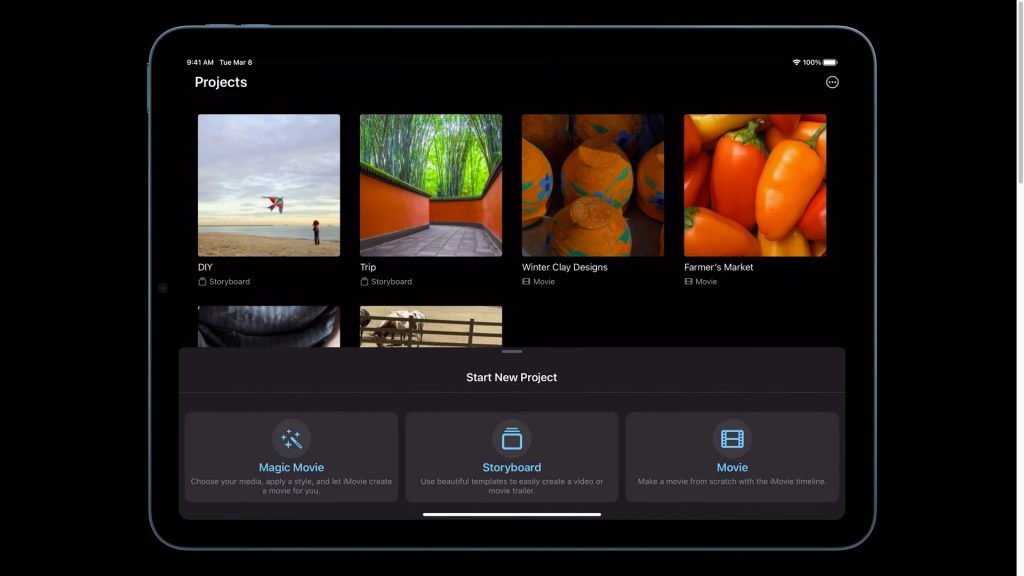Click the sheet grabber handle above Start New Project
This screenshot has width=1024, height=576.
click(x=512, y=352)
